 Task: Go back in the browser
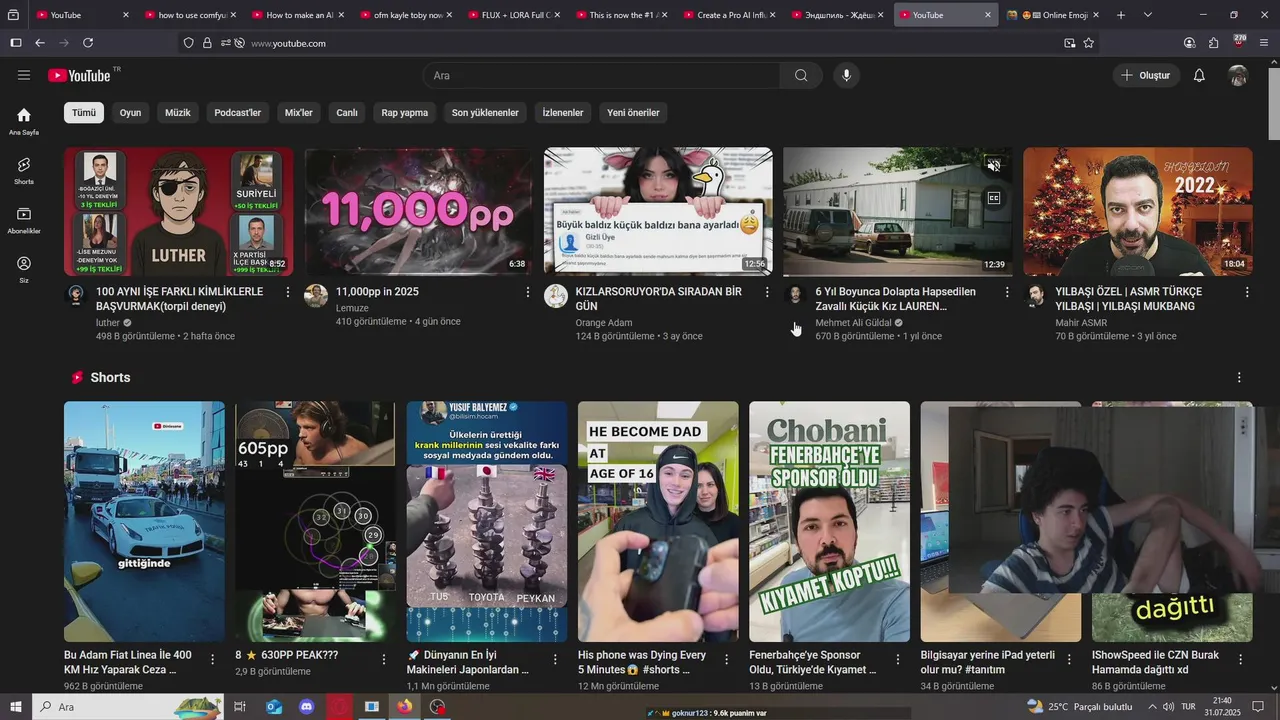[40, 43]
